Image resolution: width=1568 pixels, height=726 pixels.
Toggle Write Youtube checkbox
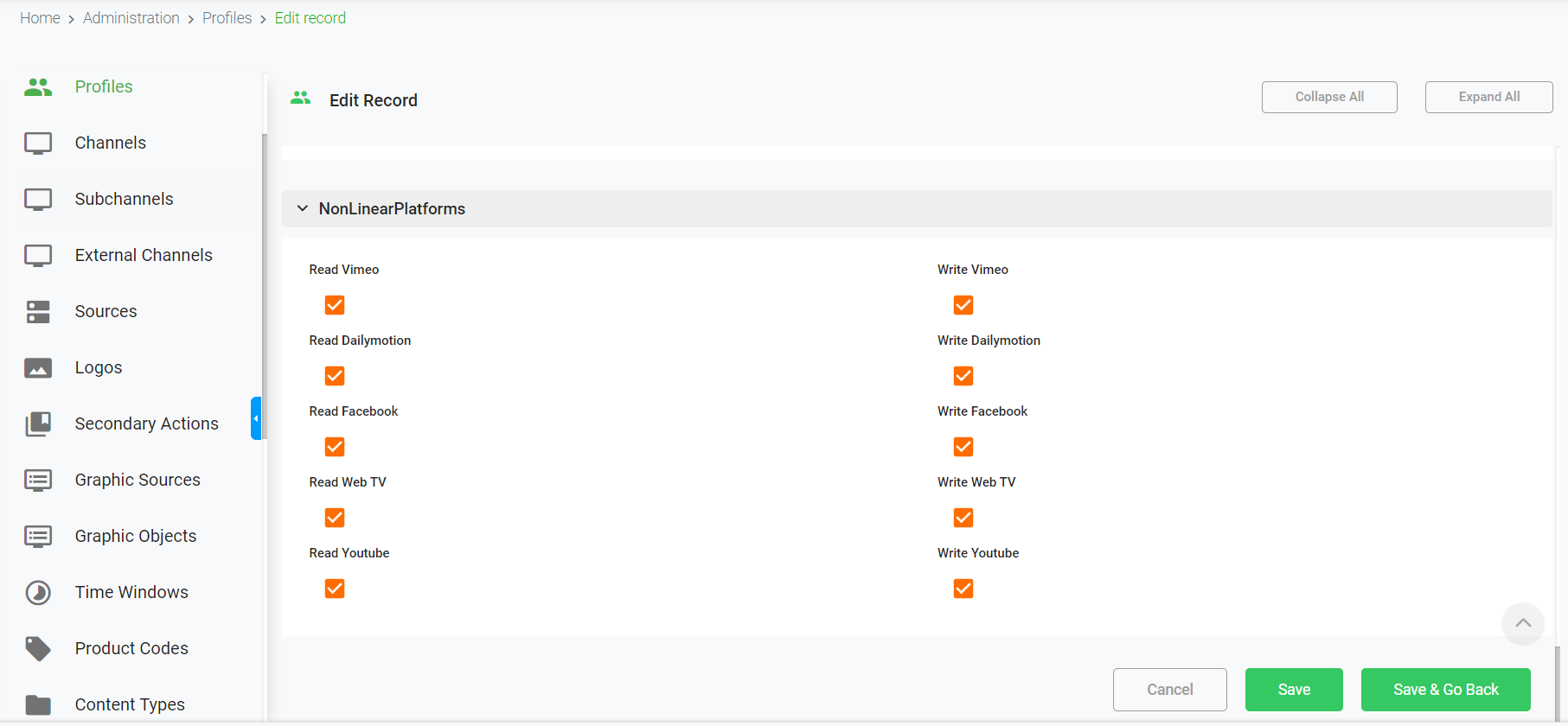pyautogui.click(x=963, y=589)
